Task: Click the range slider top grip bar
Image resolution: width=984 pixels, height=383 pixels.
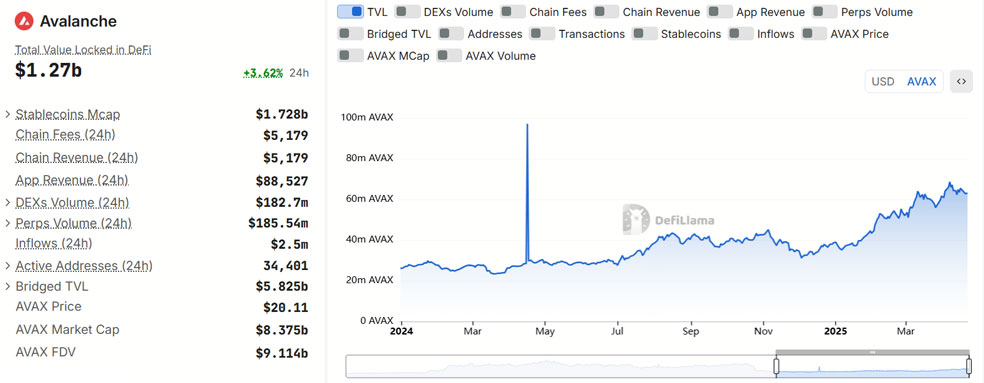Action: coord(873,352)
